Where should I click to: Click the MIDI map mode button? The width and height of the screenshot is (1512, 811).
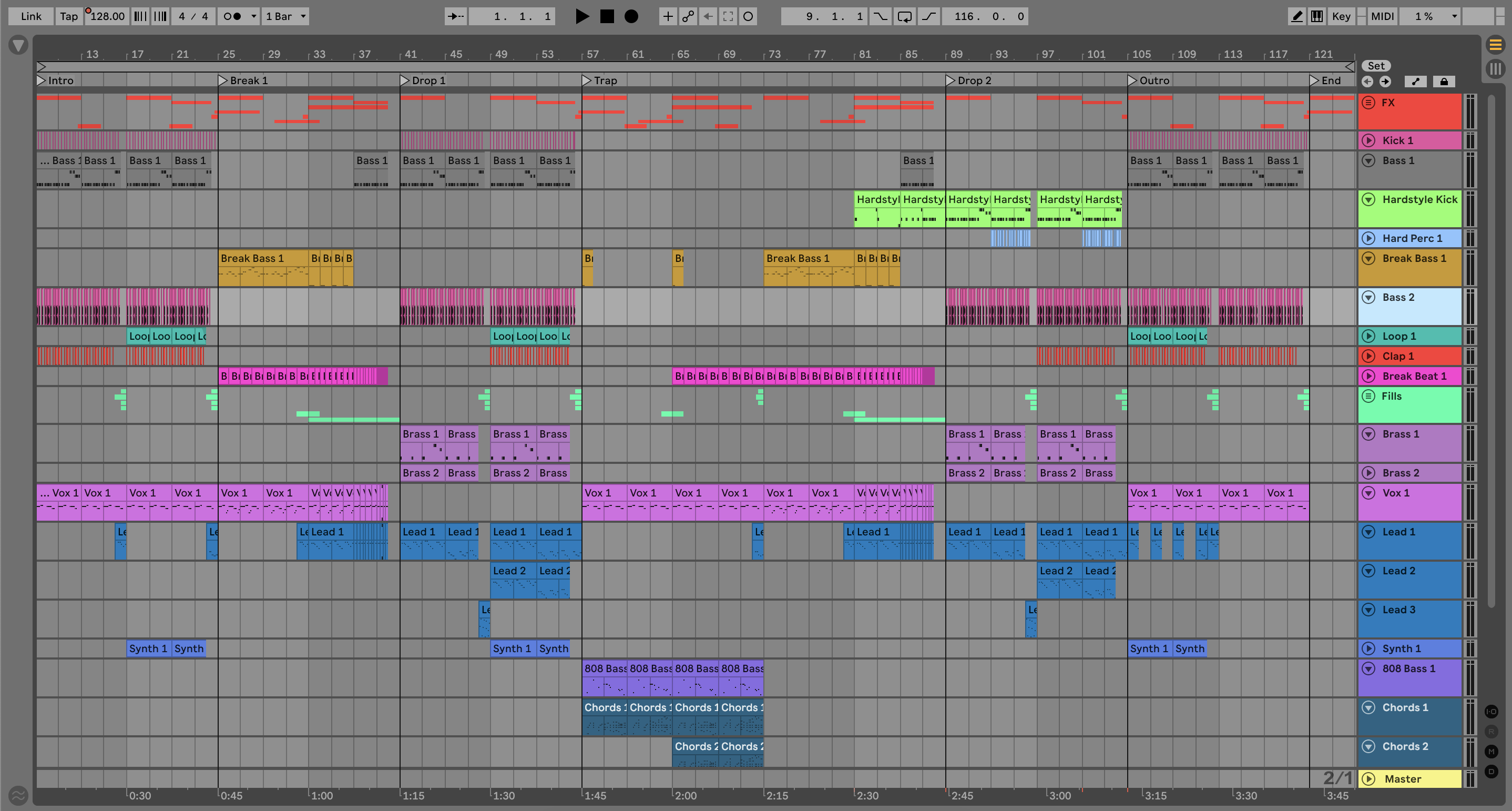[x=1382, y=16]
